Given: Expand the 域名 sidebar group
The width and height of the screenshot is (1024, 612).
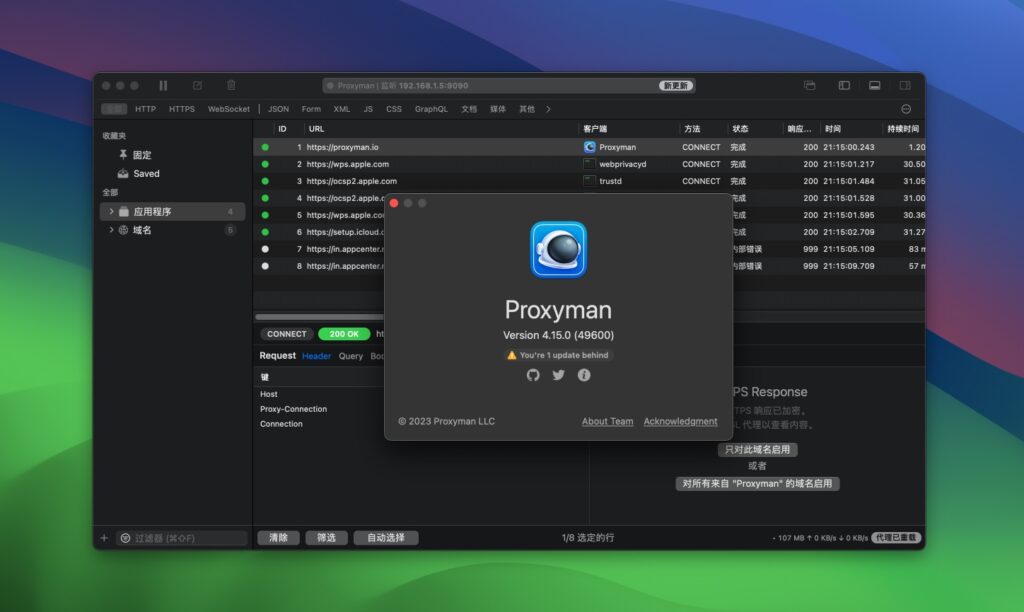Looking at the screenshot, I should tap(110, 229).
